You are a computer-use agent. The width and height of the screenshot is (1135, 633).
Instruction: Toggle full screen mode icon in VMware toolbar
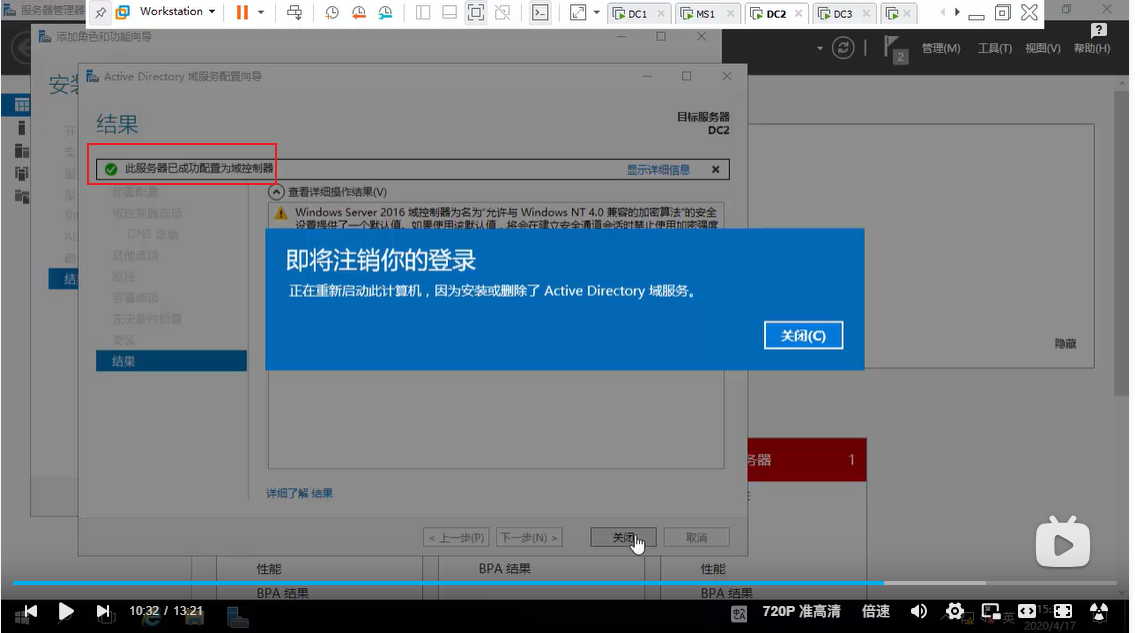[x=476, y=12]
